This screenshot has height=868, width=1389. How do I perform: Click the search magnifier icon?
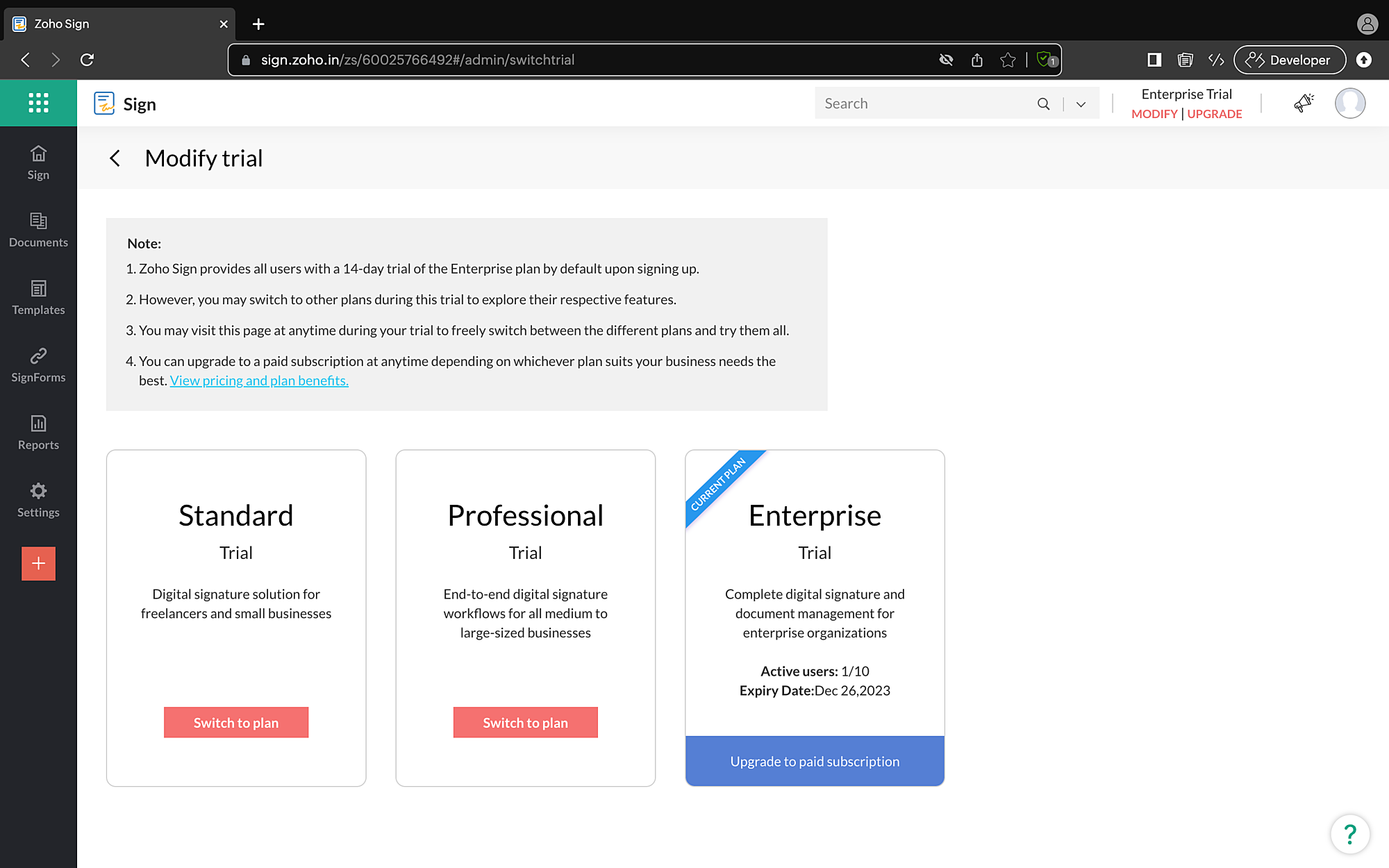(1043, 103)
